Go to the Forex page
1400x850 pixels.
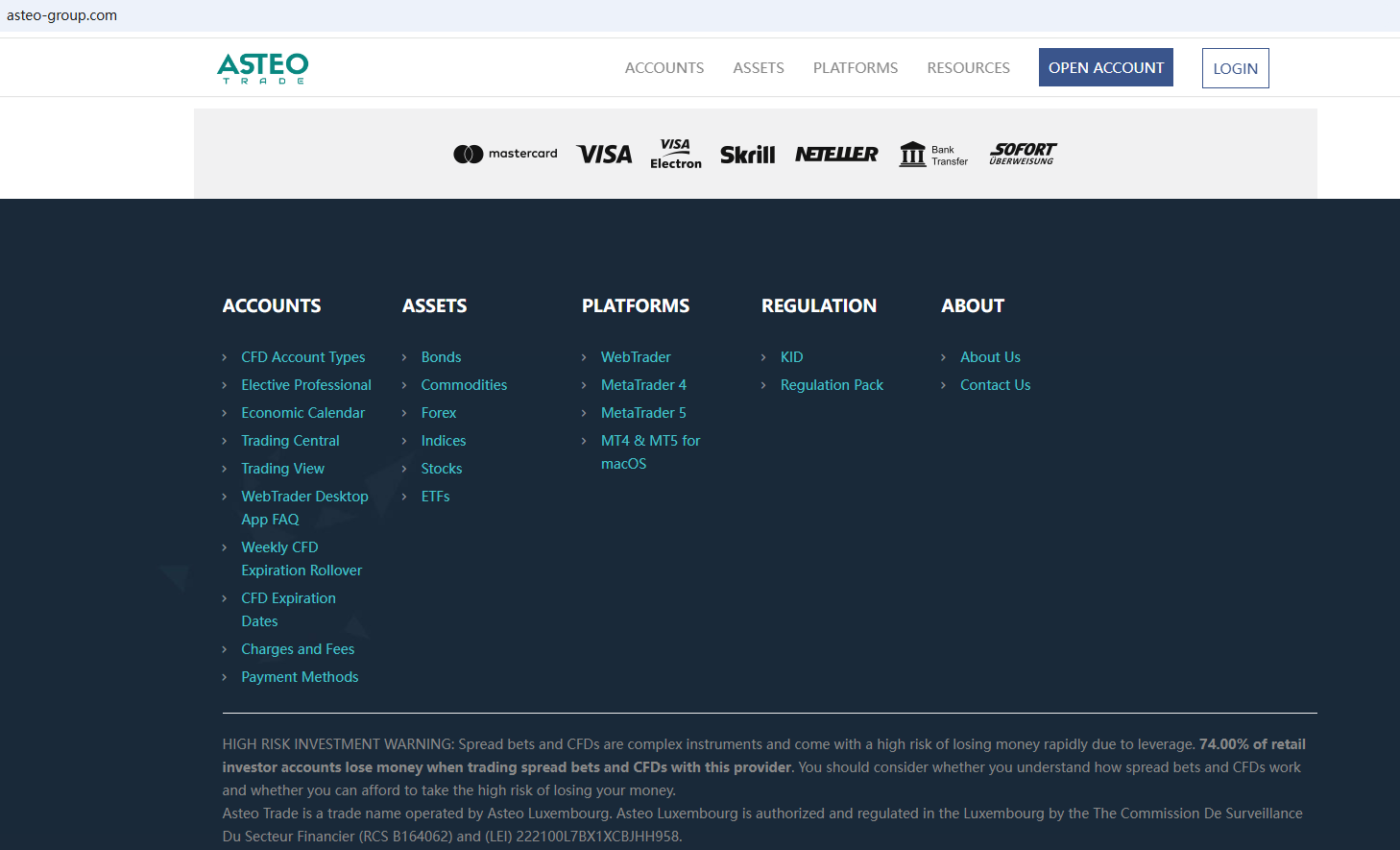pyautogui.click(x=439, y=413)
